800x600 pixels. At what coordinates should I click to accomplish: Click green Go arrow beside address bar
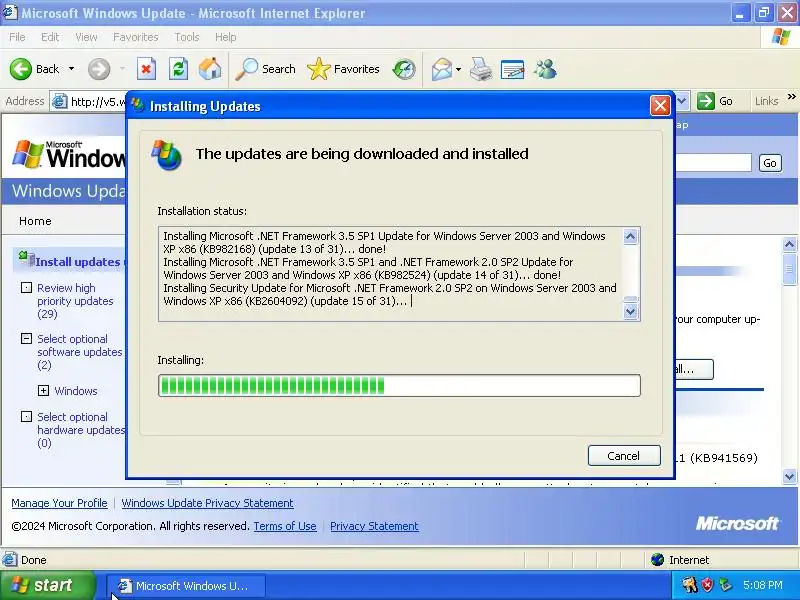tap(706, 101)
